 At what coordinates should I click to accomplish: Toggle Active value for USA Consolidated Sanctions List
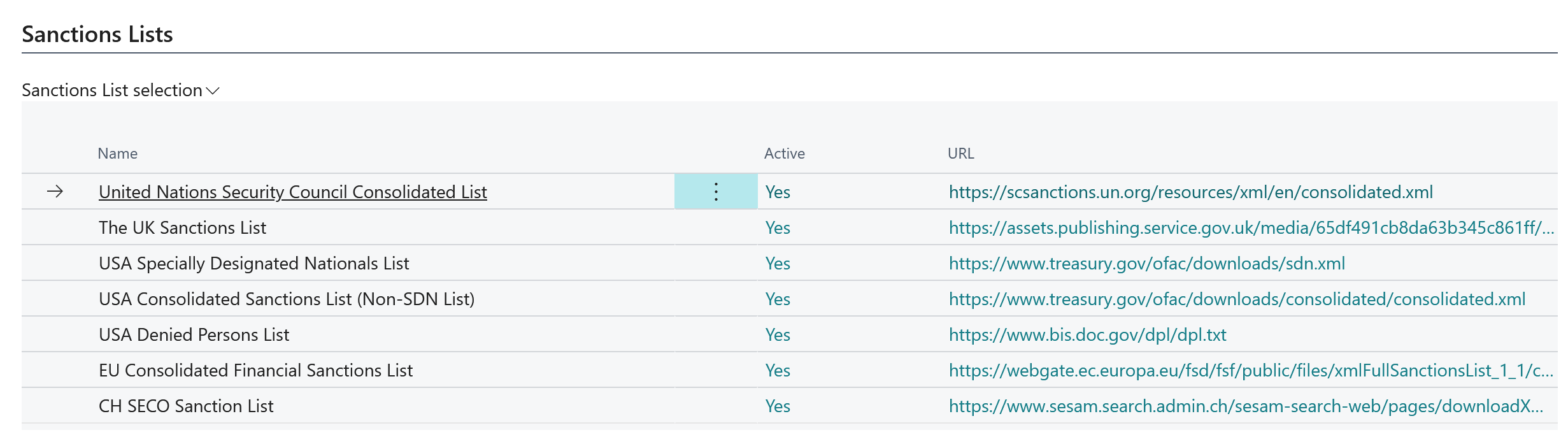[778, 299]
